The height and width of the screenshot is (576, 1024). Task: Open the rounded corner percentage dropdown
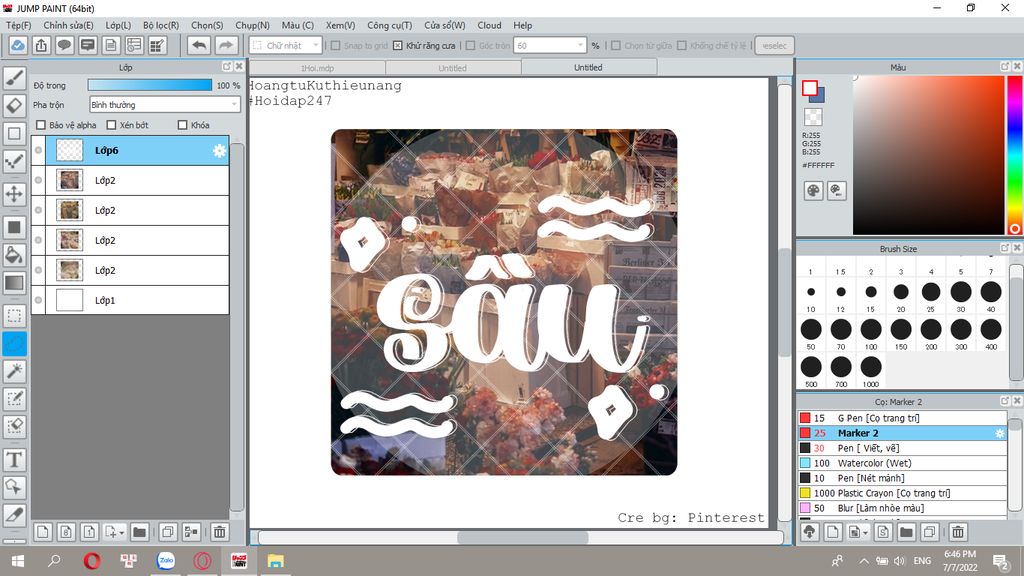(x=549, y=45)
